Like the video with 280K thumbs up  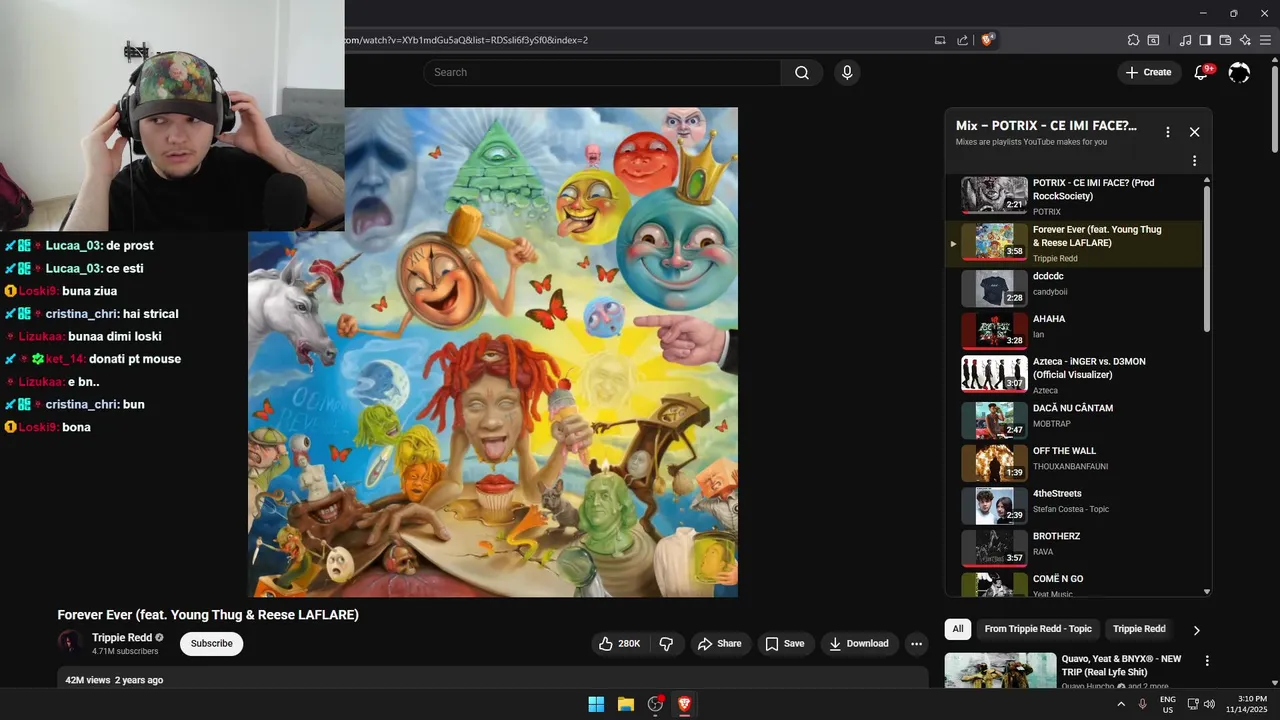coord(619,644)
